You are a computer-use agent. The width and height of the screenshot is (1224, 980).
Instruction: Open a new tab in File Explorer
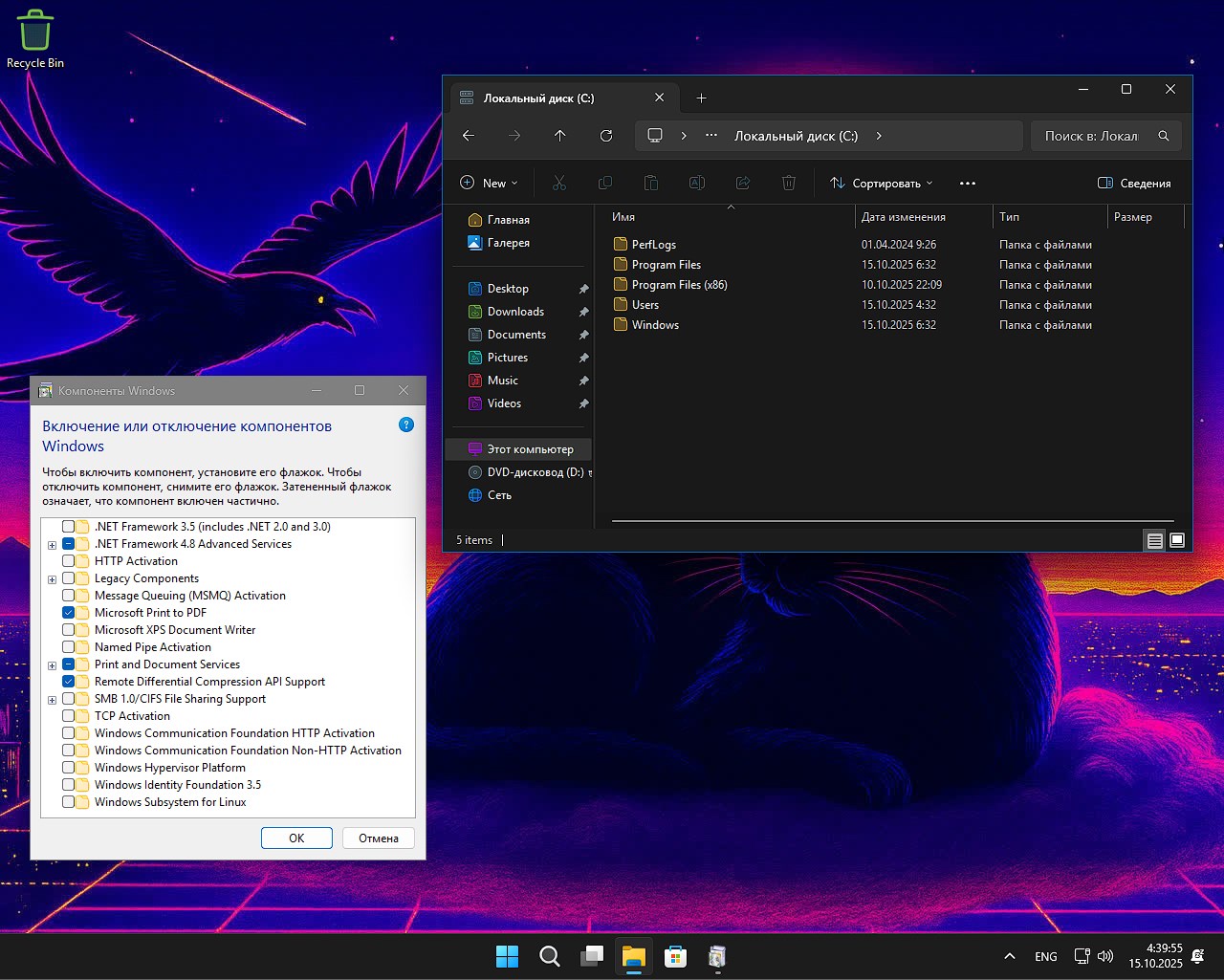click(701, 98)
